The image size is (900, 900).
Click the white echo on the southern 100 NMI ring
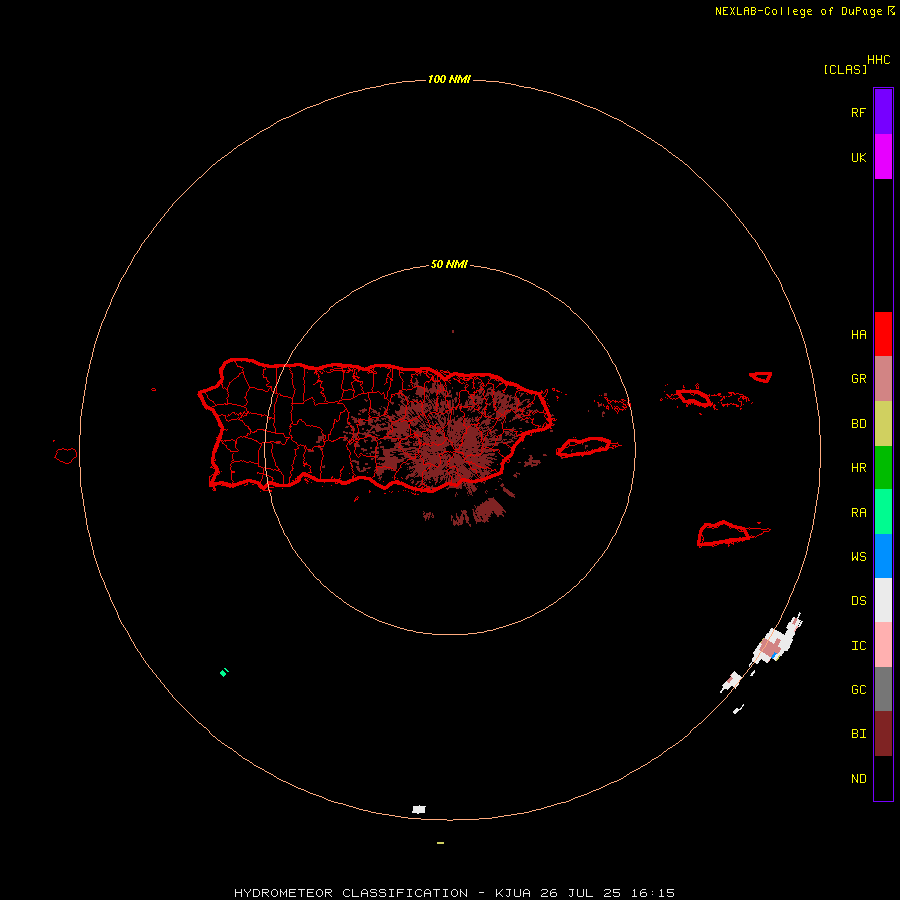(x=419, y=809)
